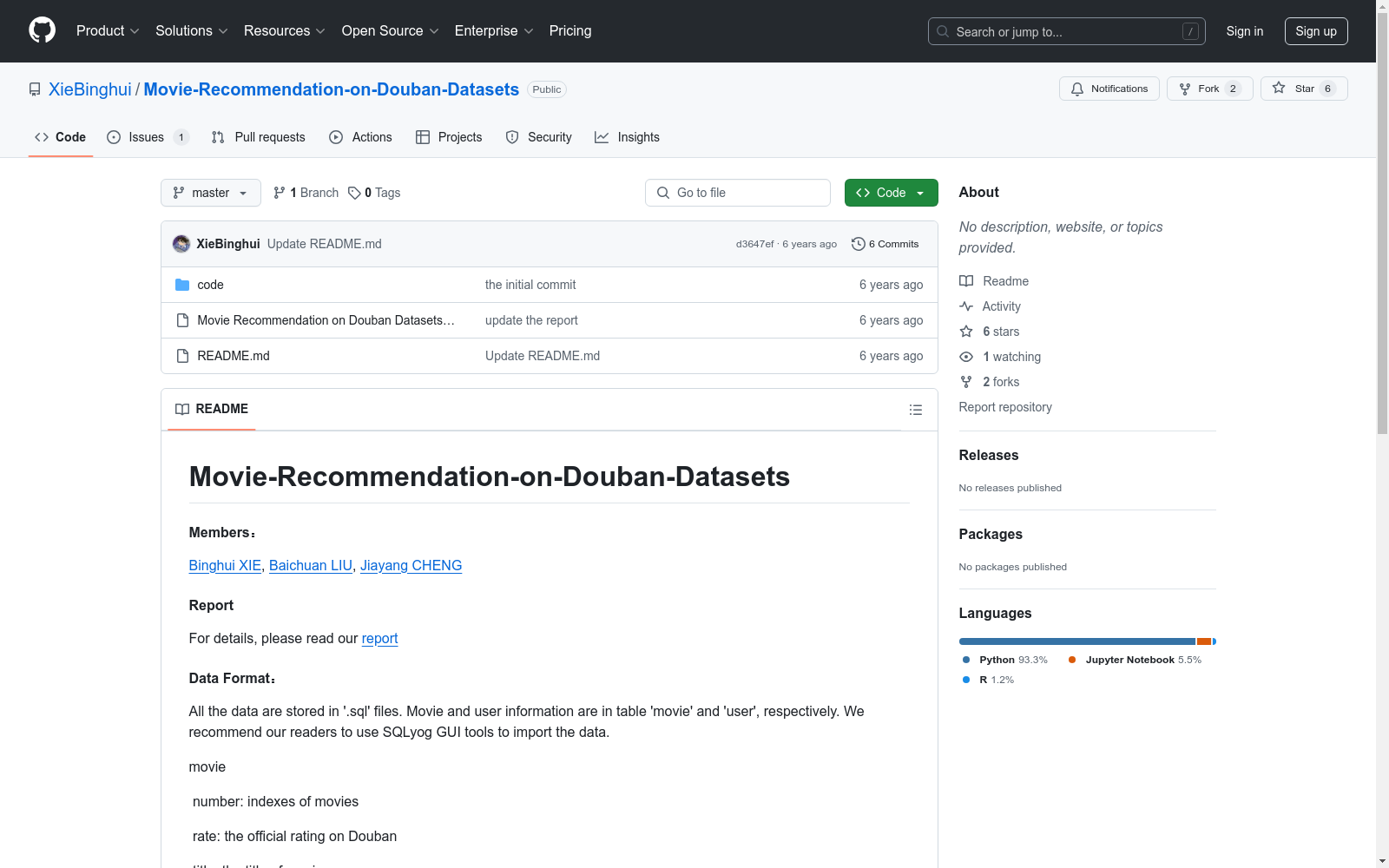Open the Binghui XIE member link
Viewport: 1389px width, 868px height.
(x=225, y=565)
